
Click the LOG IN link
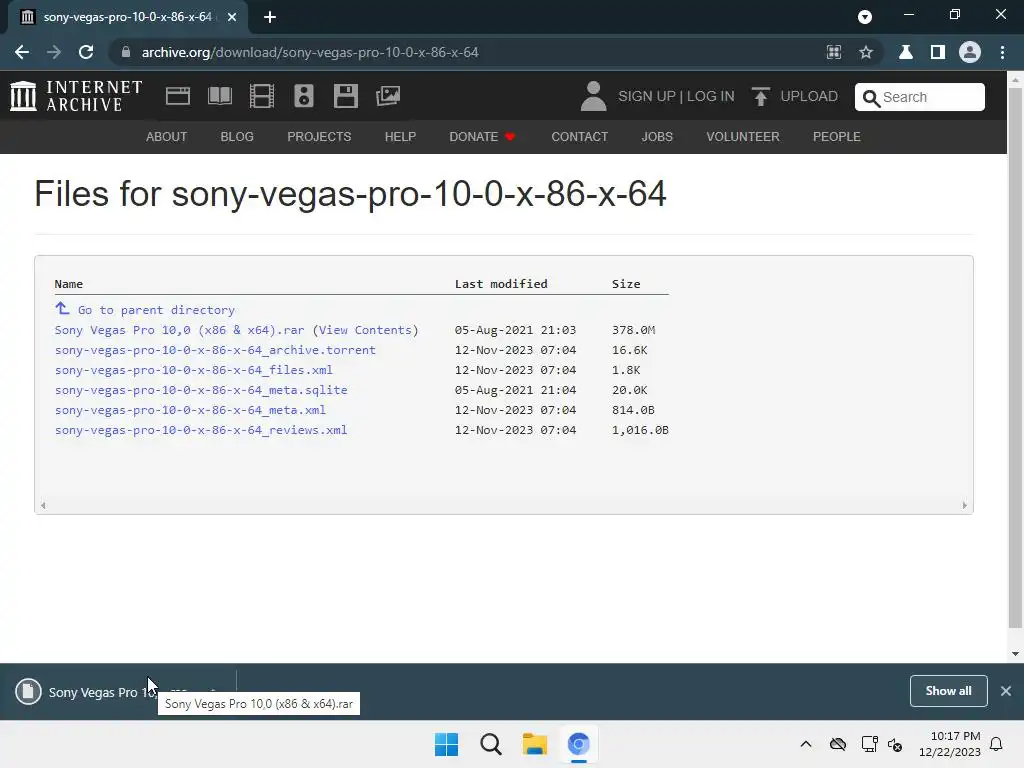711,96
